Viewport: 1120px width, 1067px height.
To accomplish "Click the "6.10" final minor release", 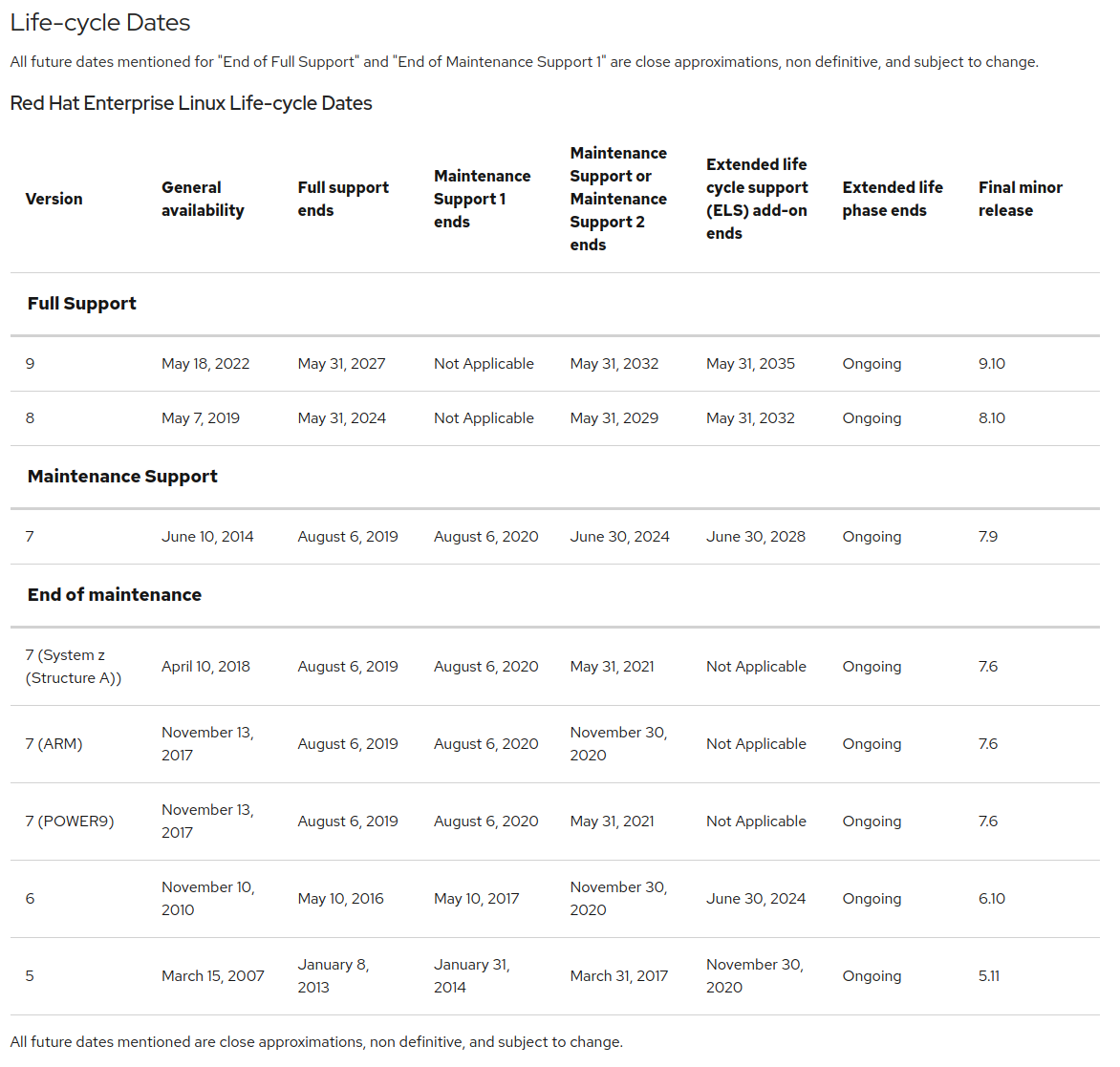I will [x=992, y=899].
